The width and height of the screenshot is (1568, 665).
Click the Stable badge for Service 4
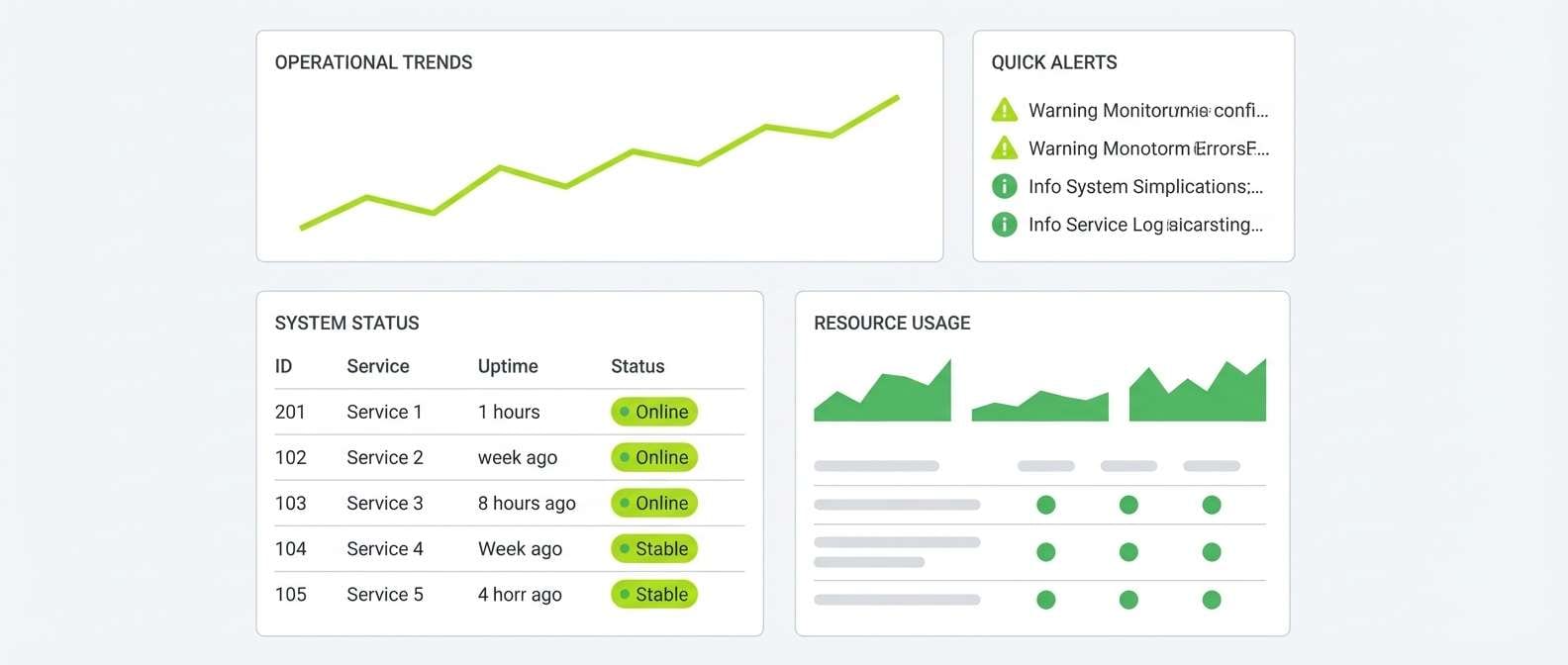pyautogui.click(x=654, y=548)
